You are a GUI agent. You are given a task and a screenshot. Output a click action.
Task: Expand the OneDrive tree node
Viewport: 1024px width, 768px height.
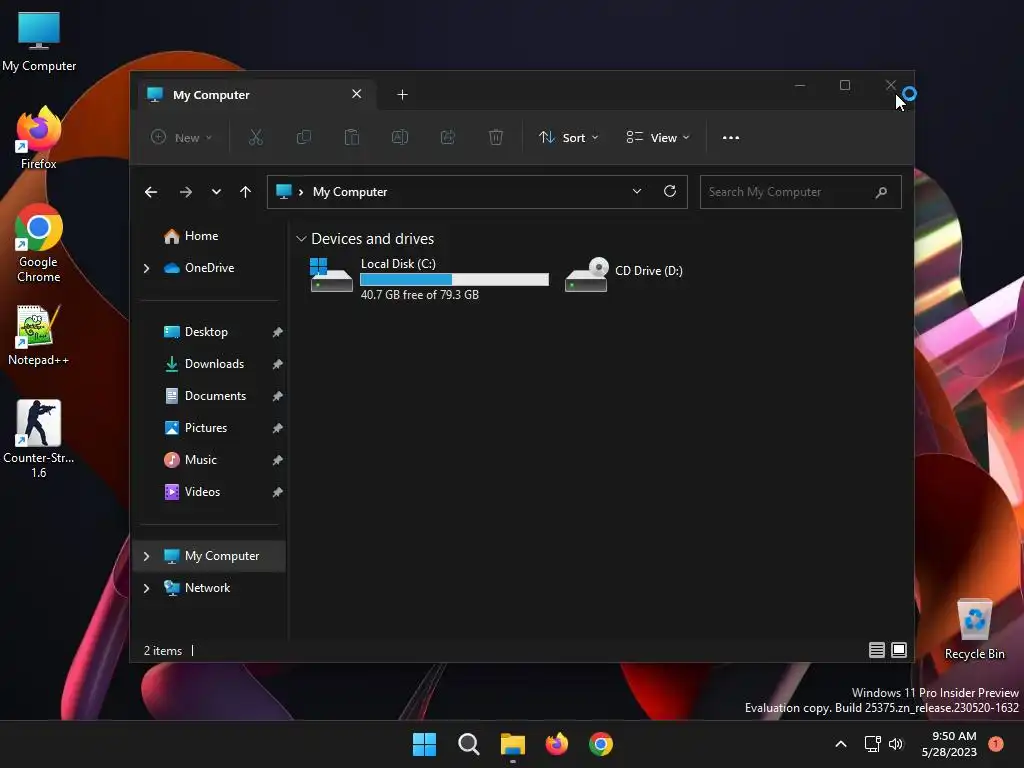tap(146, 268)
